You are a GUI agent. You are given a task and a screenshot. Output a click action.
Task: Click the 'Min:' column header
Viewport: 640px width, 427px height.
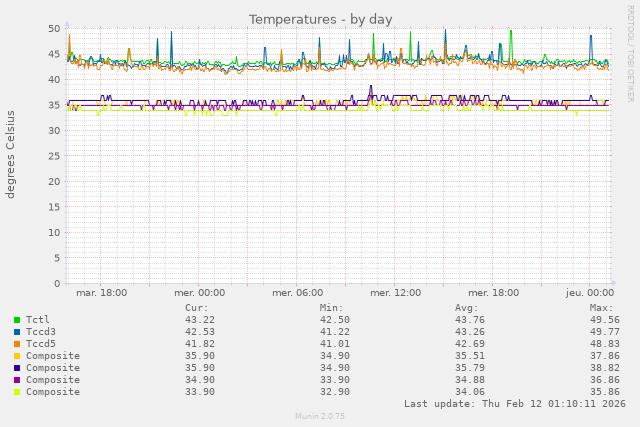[x=332, y=308]
